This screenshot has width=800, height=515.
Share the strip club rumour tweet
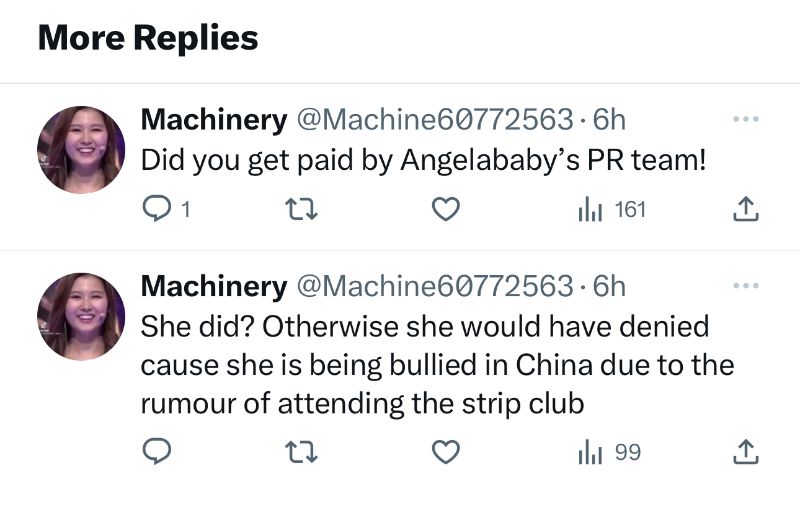[x=746, y=453]
